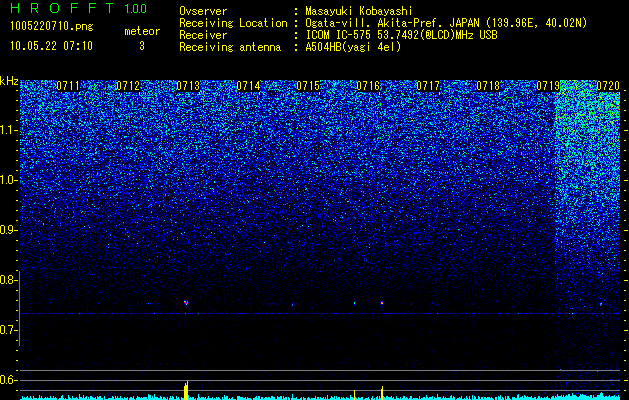The height and width of the screenshot is (400, 629).
Task: Click the kHz axis unit label
Action: [x=9, y=81]
